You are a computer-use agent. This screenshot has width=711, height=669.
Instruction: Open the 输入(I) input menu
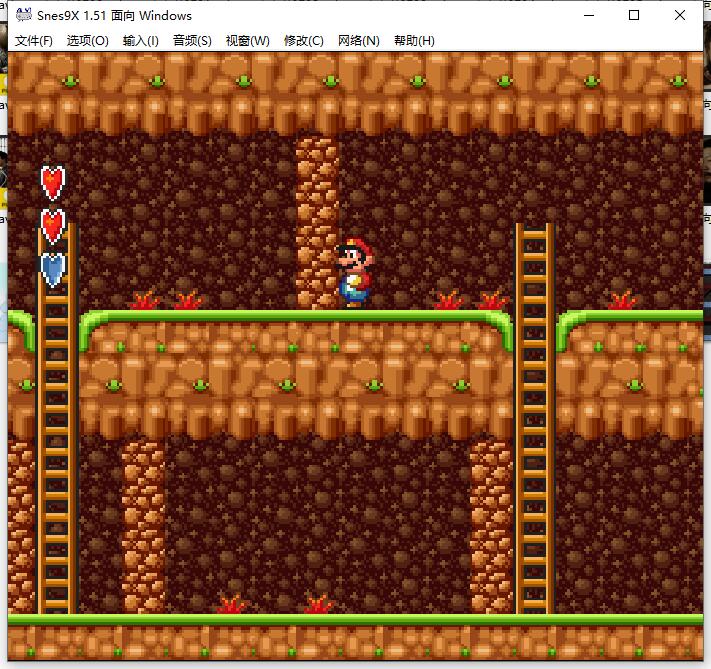141,41
